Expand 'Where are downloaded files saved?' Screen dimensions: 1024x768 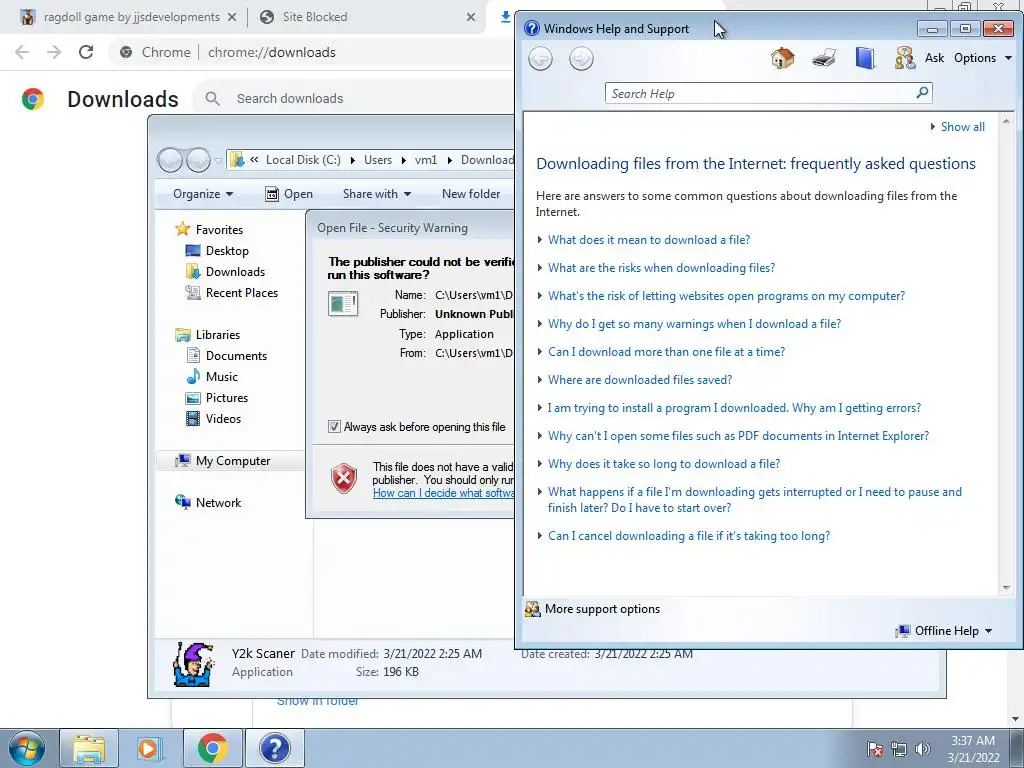click(640, 379)
